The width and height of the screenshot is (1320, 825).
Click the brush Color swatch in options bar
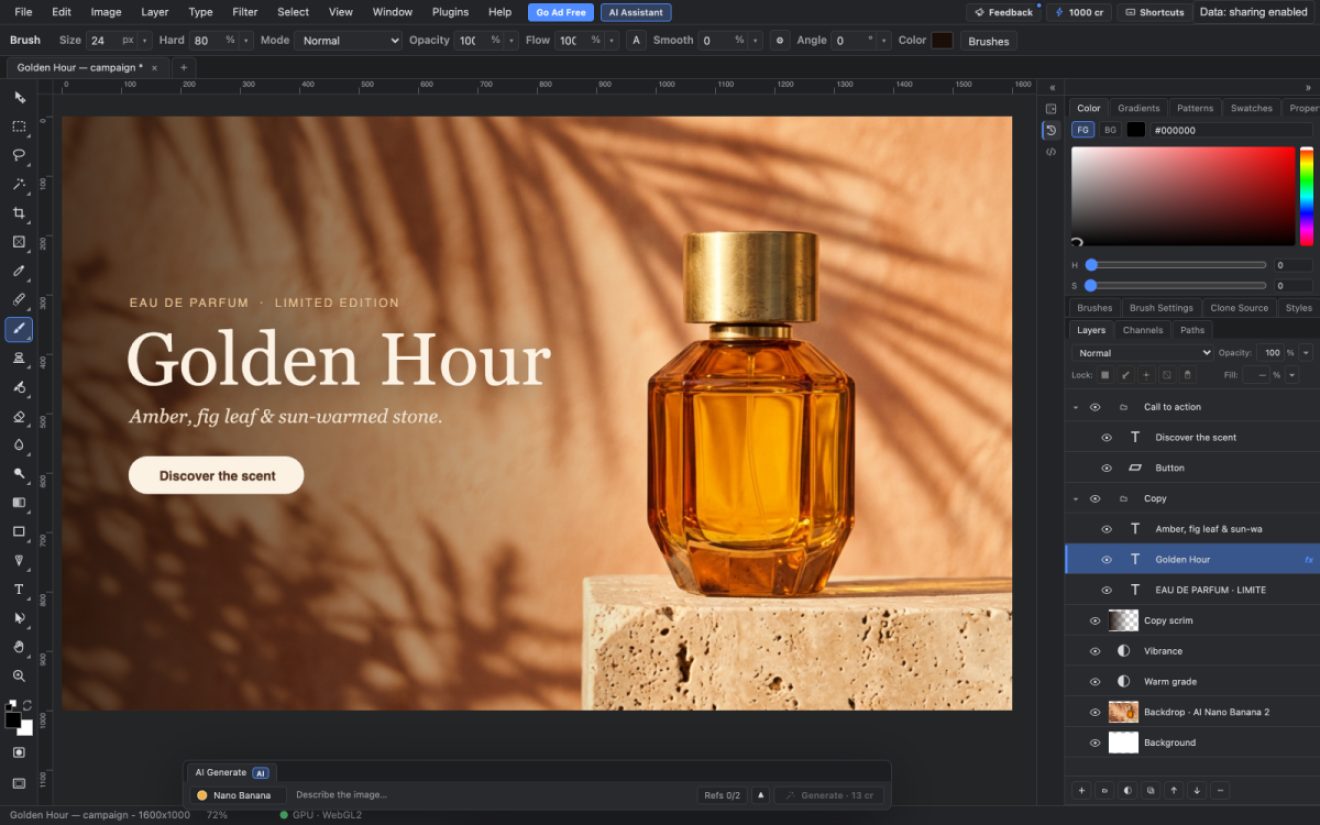[942, 40]
